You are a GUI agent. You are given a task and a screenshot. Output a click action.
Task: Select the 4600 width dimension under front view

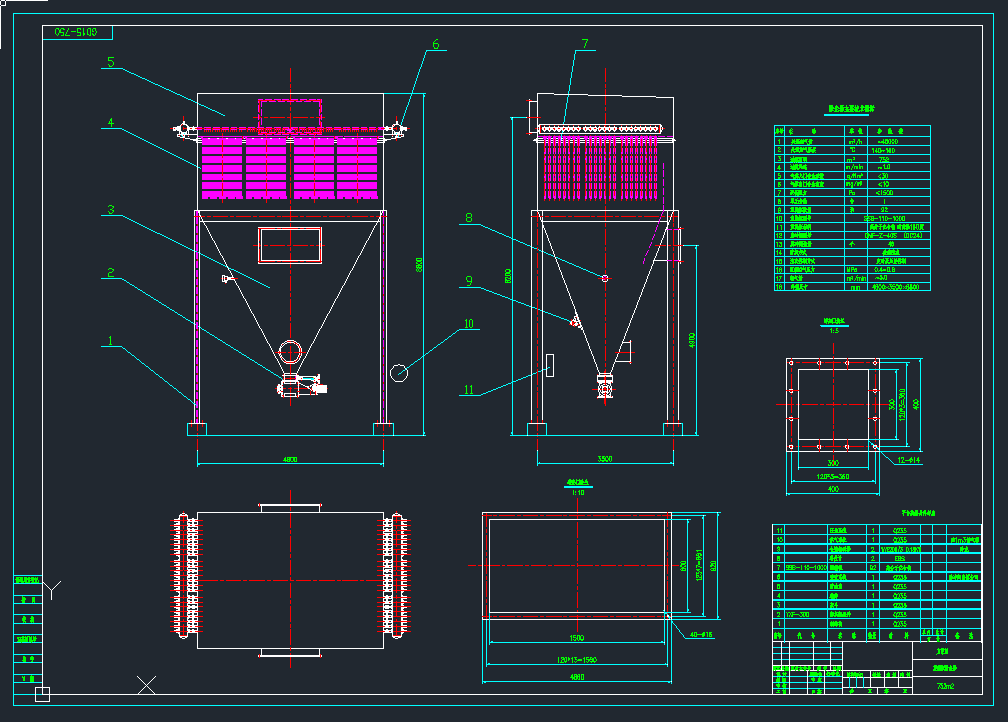[x=290, y=460]
